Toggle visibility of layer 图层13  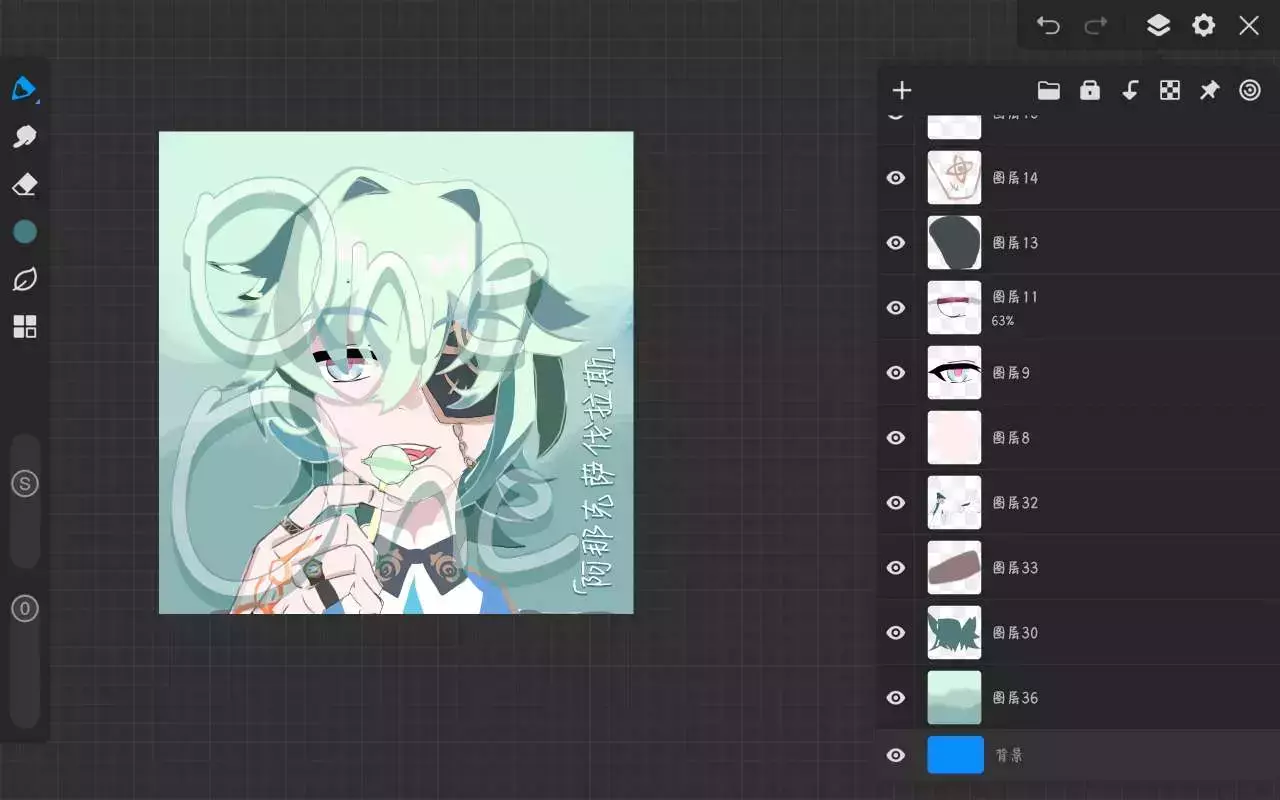(x=896, y=243)
